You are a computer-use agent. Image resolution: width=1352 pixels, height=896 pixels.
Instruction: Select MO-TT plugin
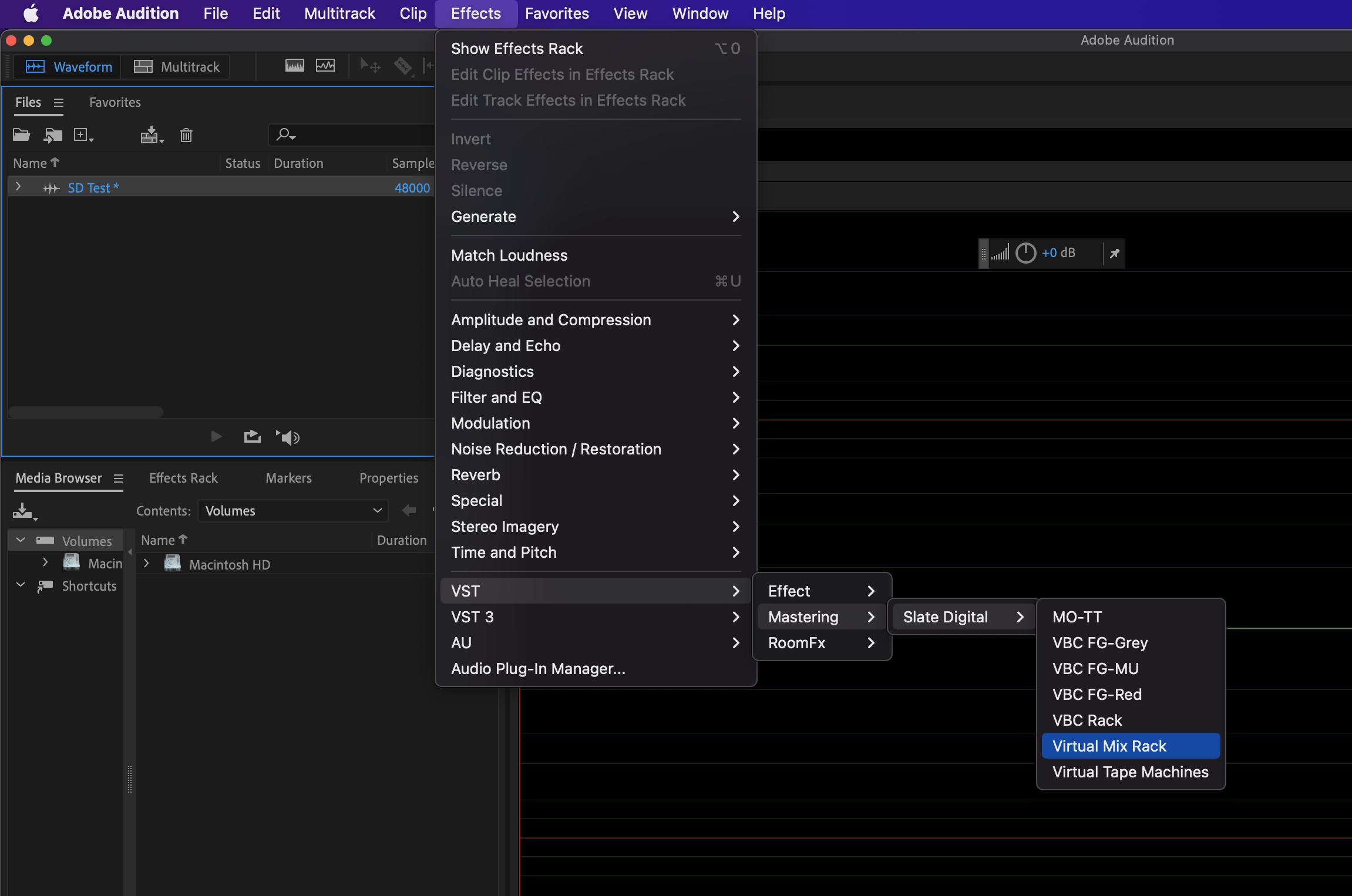(x=1131, y=617)
